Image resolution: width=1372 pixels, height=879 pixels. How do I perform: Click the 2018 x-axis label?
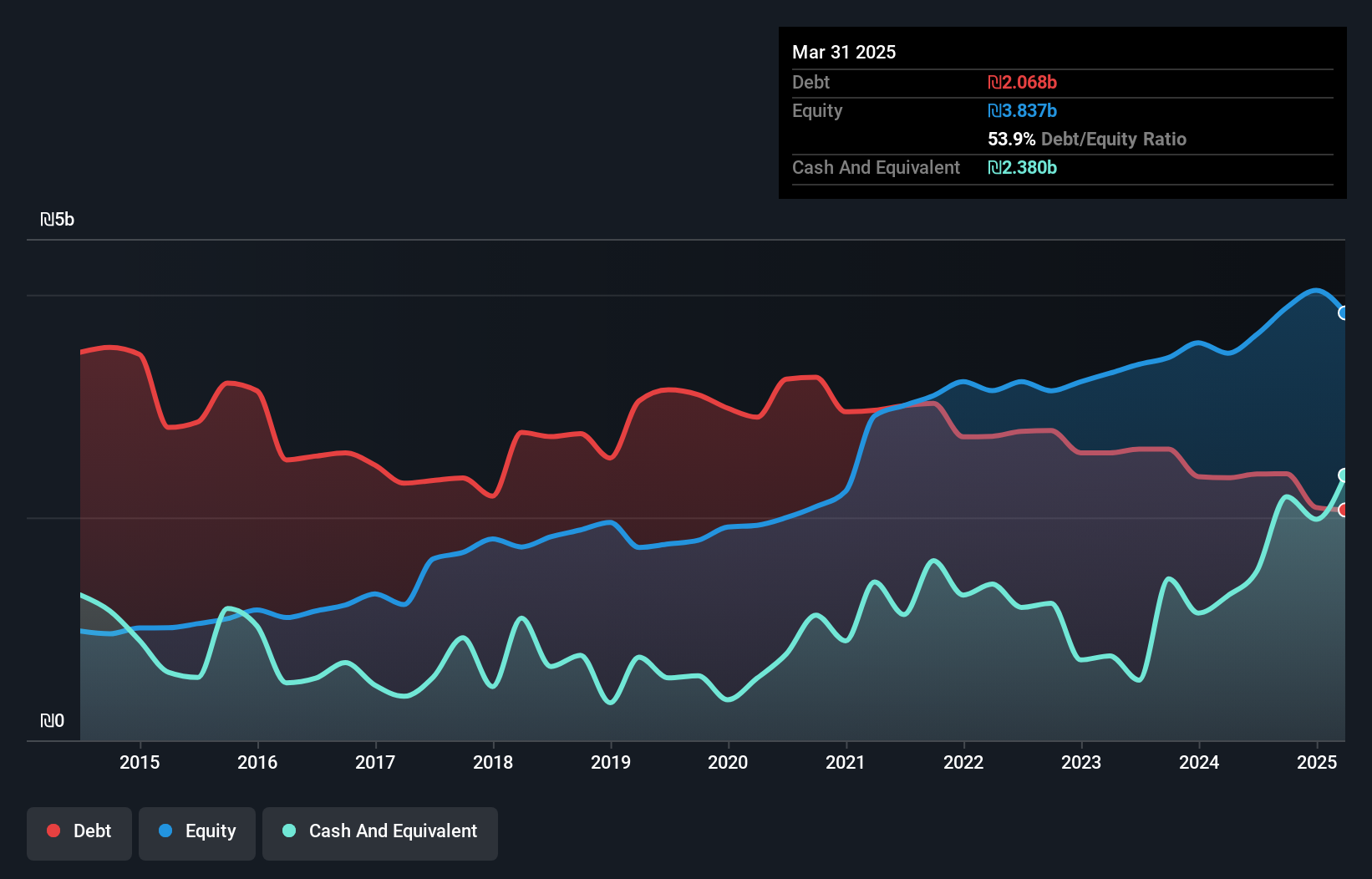pyautogui.click(x=493, y=762)
